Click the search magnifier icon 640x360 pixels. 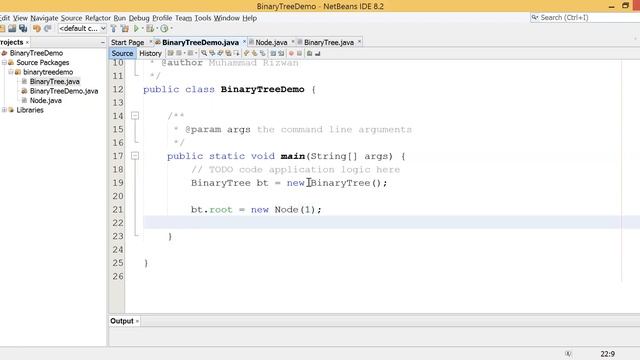click(x=534, y=18)
